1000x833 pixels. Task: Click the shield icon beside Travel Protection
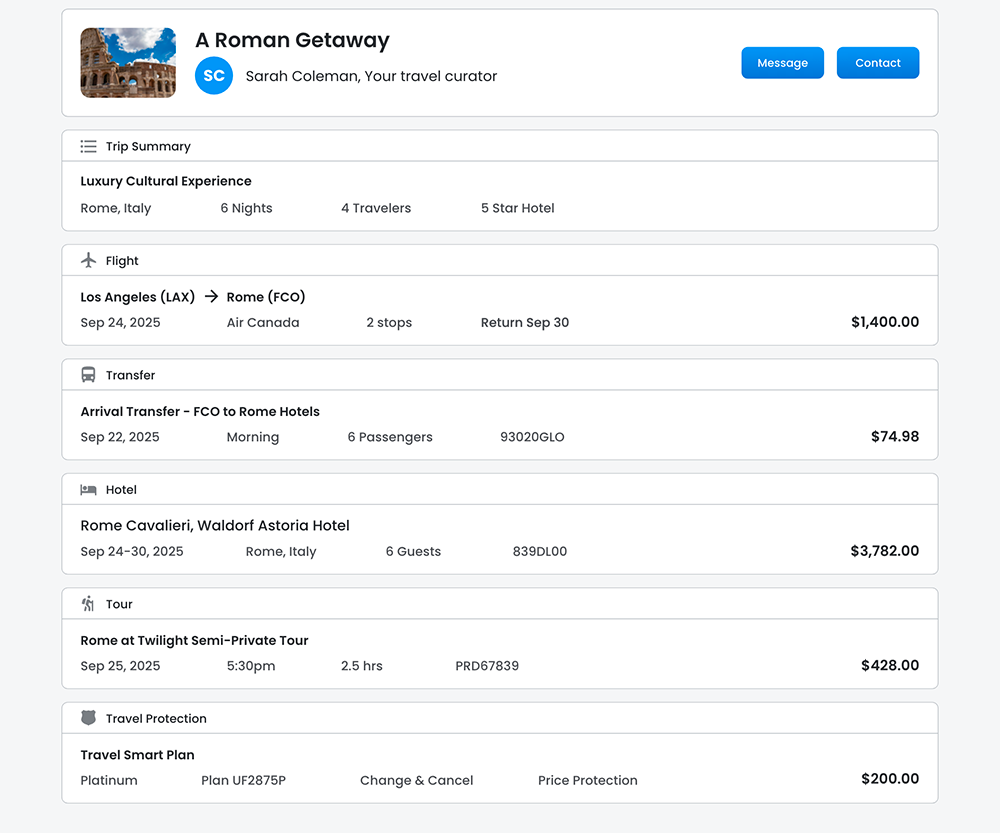88,718
